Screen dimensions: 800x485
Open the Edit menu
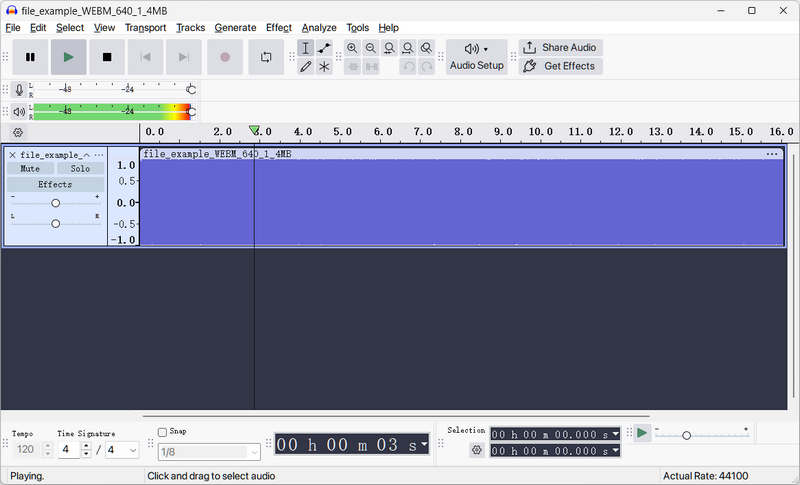[38, 28]
